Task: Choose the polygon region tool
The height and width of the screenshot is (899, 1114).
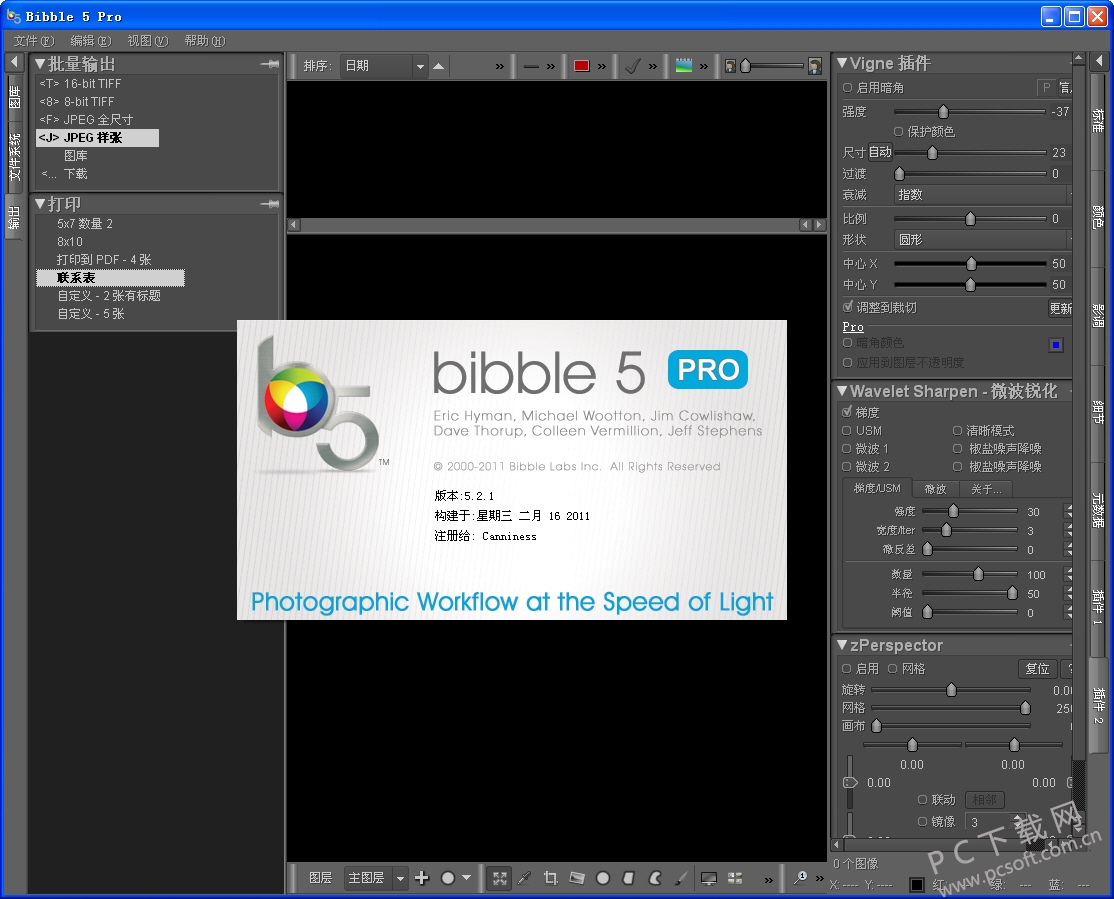Action: (628, 878)
